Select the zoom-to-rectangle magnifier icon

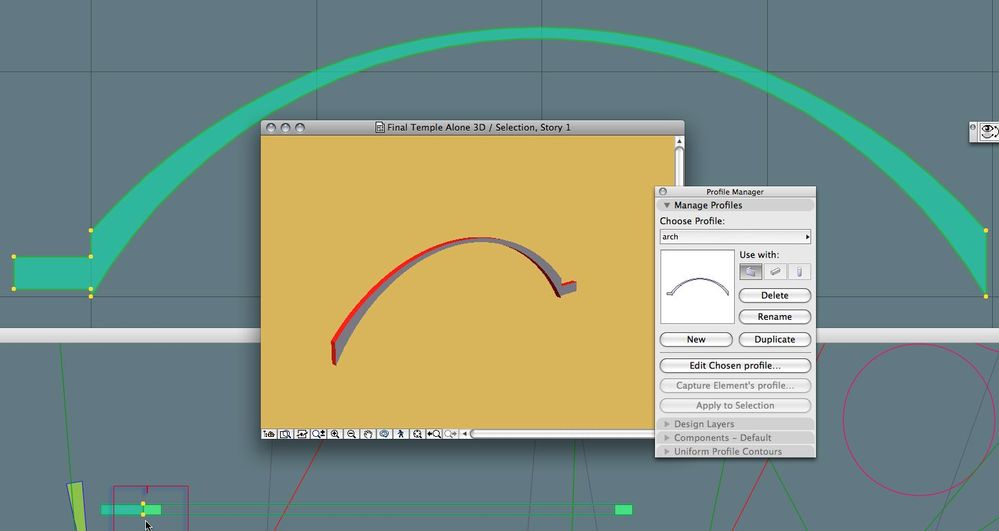coord(285,434)
